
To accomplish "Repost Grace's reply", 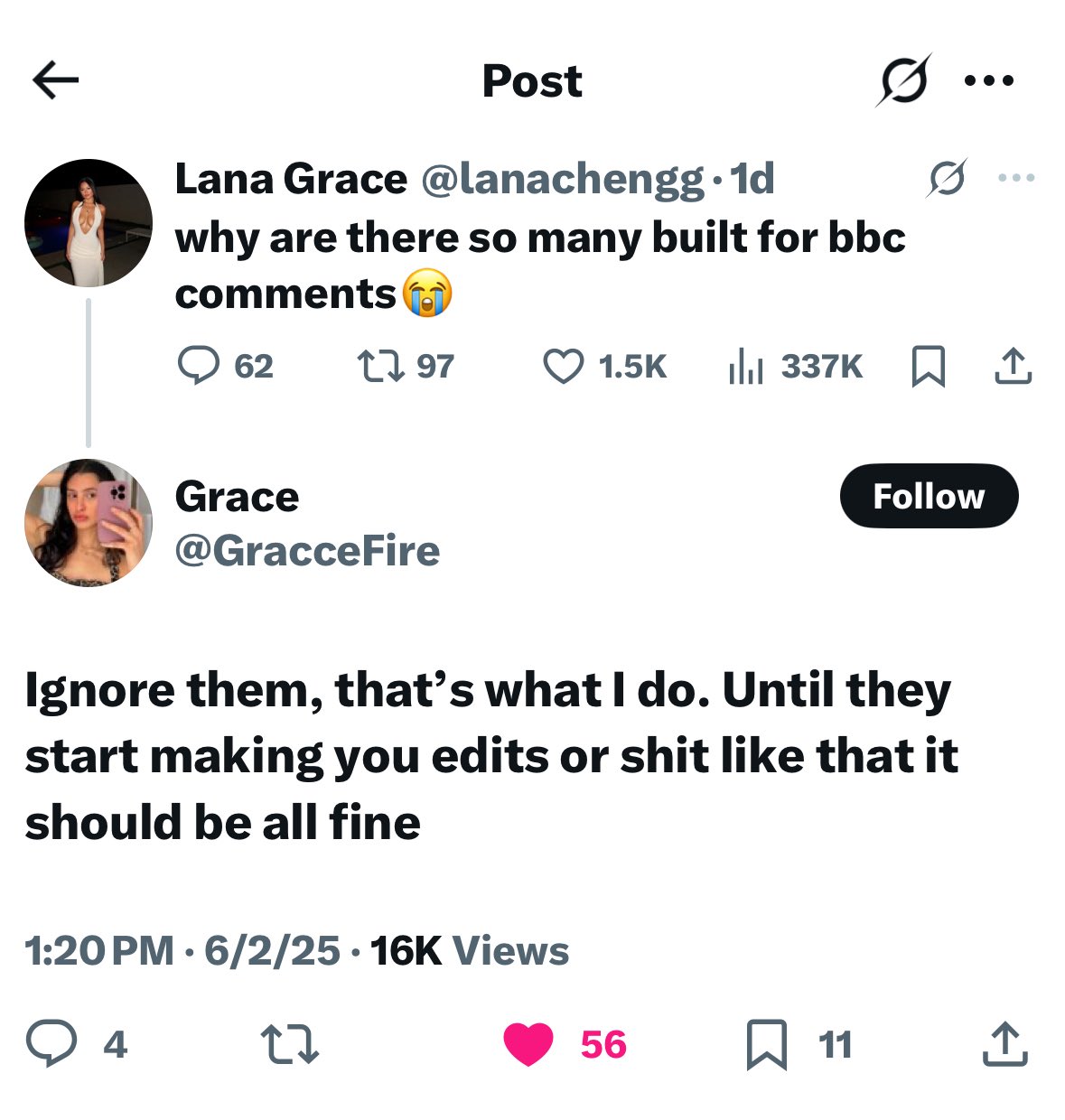I will [x=290, y=1044].
